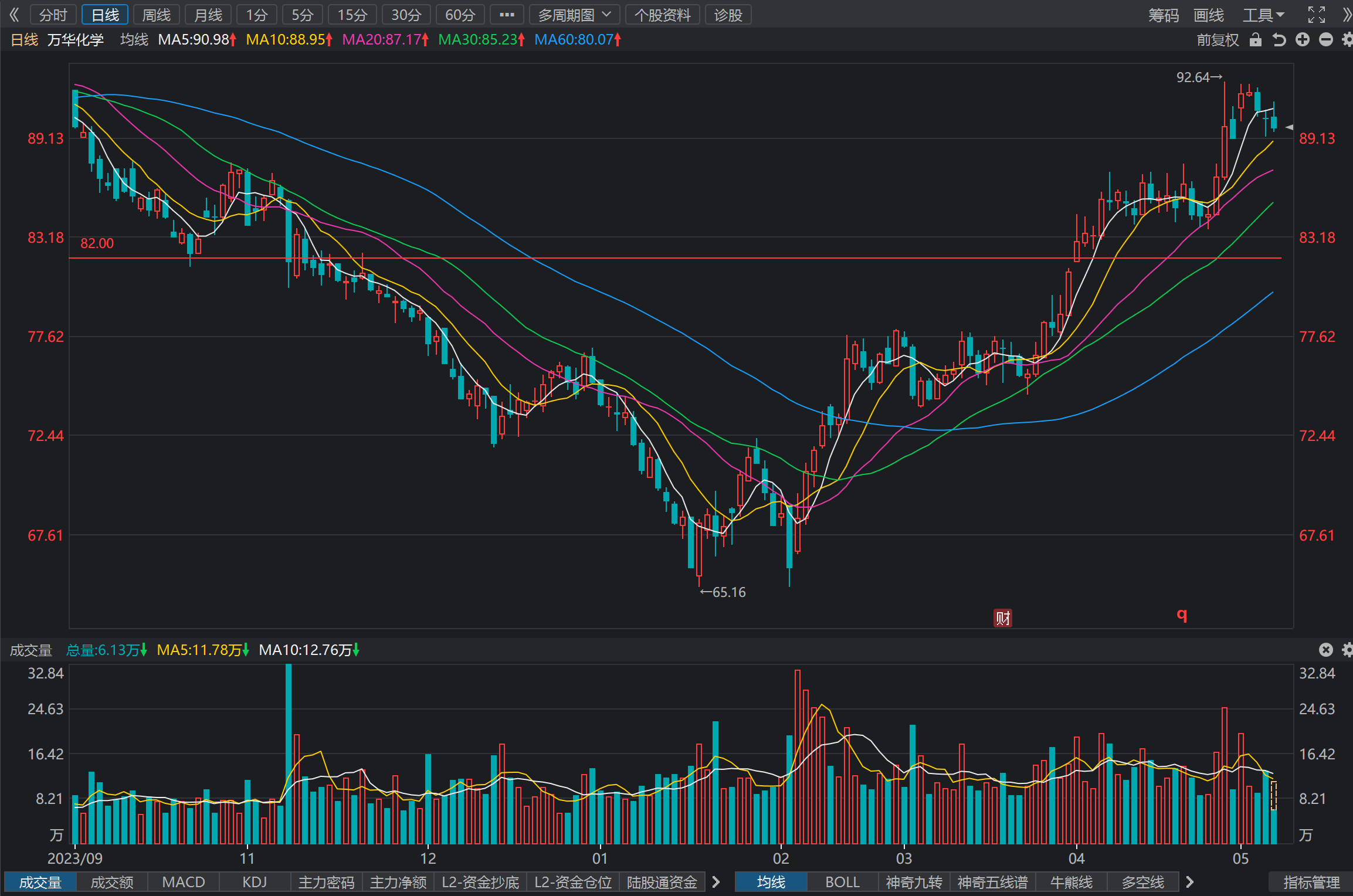Click the 万华化学 stock name

[76, 40]
